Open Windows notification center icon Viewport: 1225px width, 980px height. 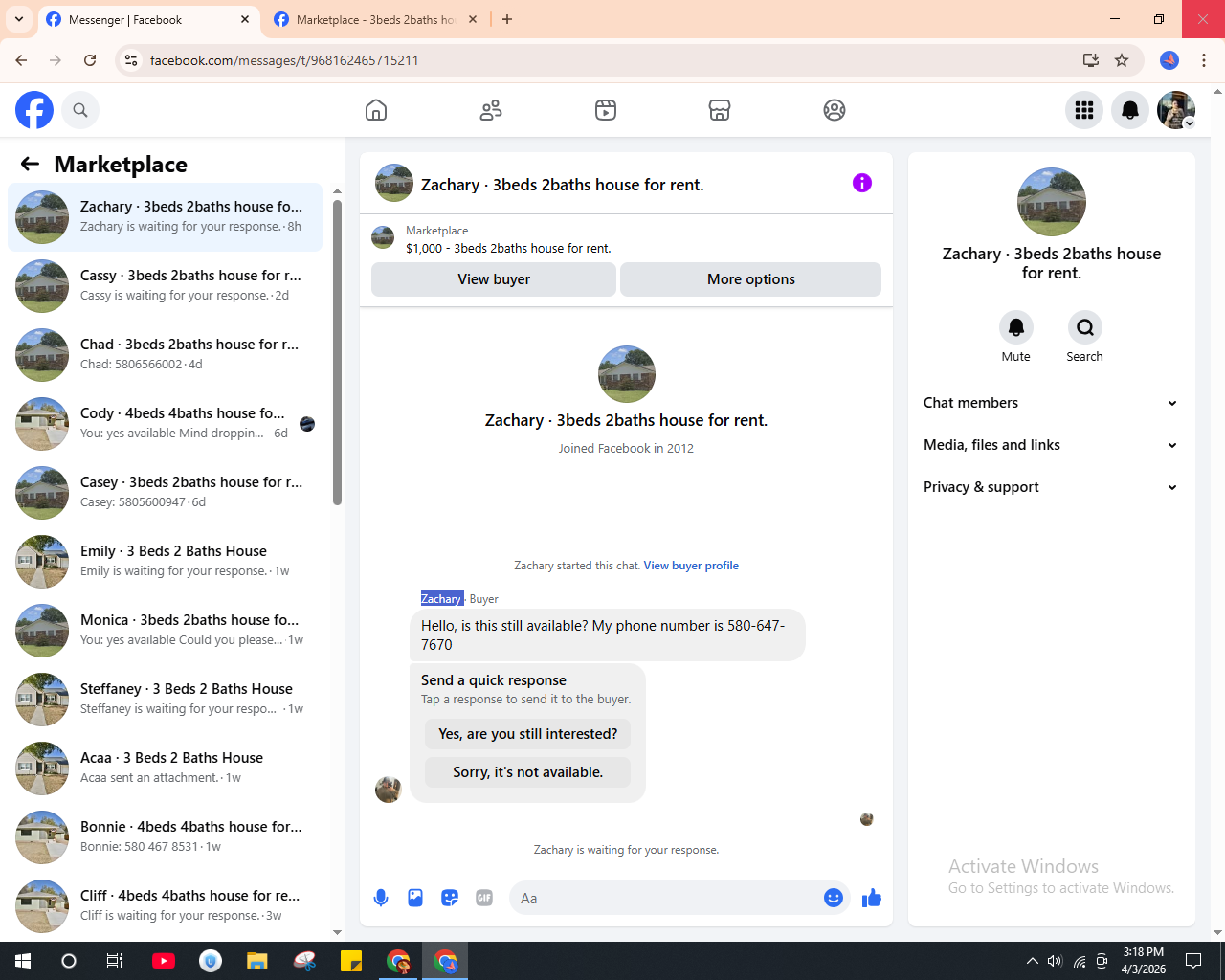click(1193, 961)
